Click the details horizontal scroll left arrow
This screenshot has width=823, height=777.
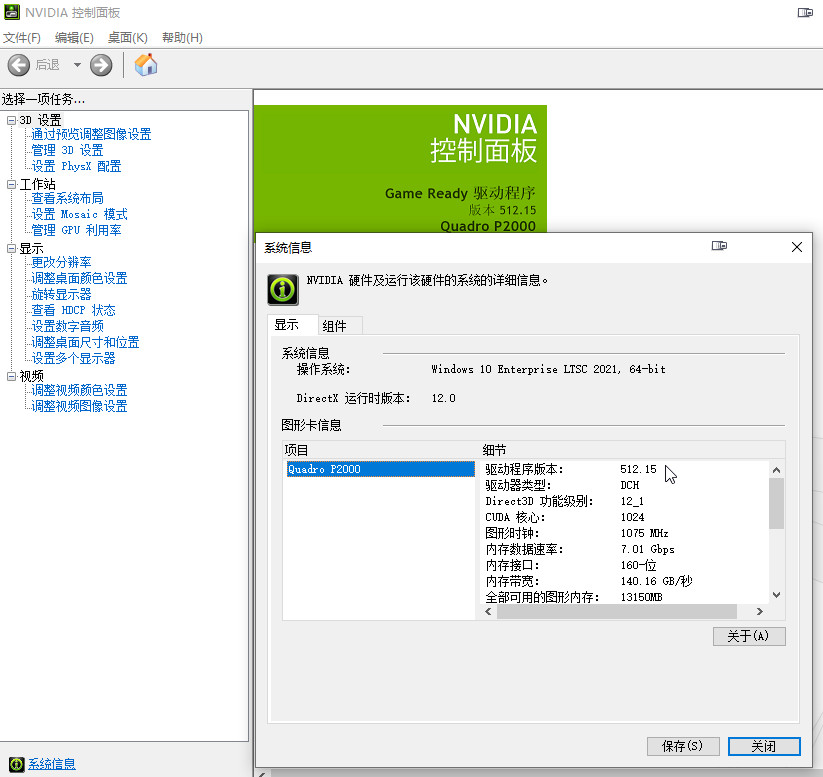488,612
